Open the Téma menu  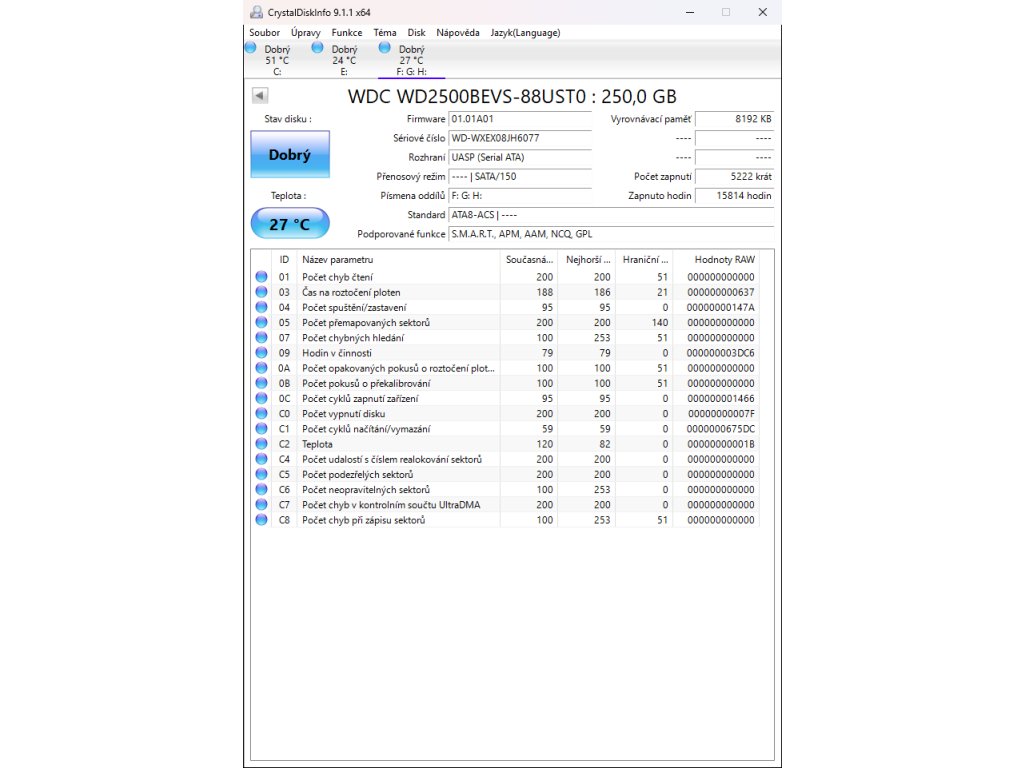(385, 33)
